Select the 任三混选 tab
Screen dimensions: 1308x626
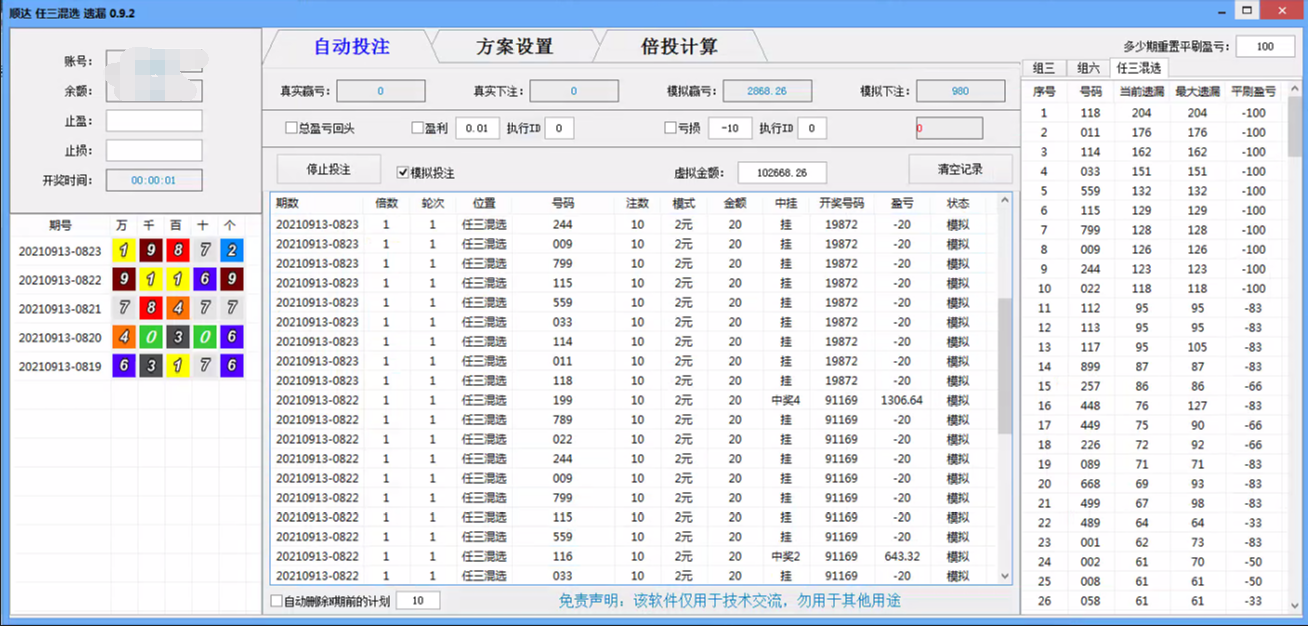pos(1139,68)
